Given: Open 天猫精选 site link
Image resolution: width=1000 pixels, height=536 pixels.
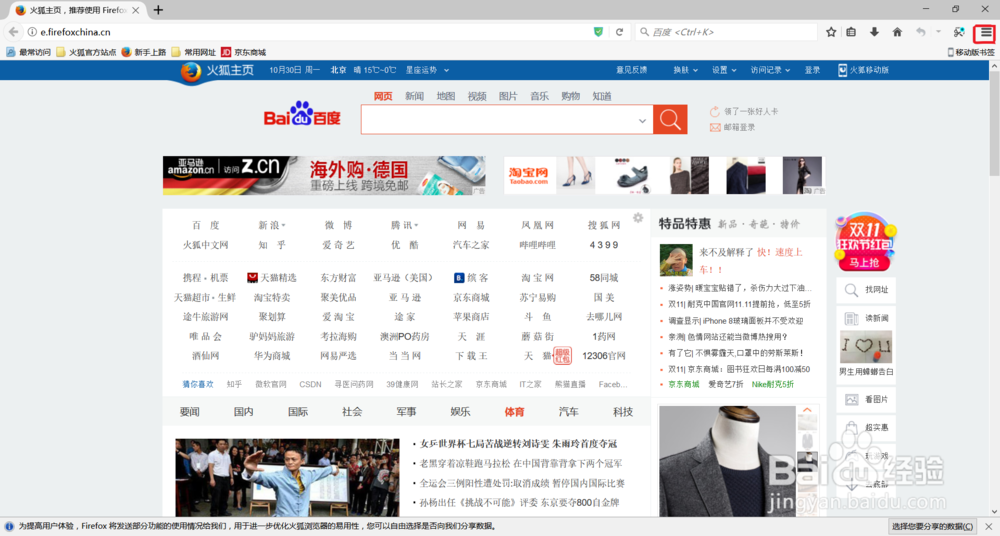Looking at the screenshot, I should tap(272, 278).
